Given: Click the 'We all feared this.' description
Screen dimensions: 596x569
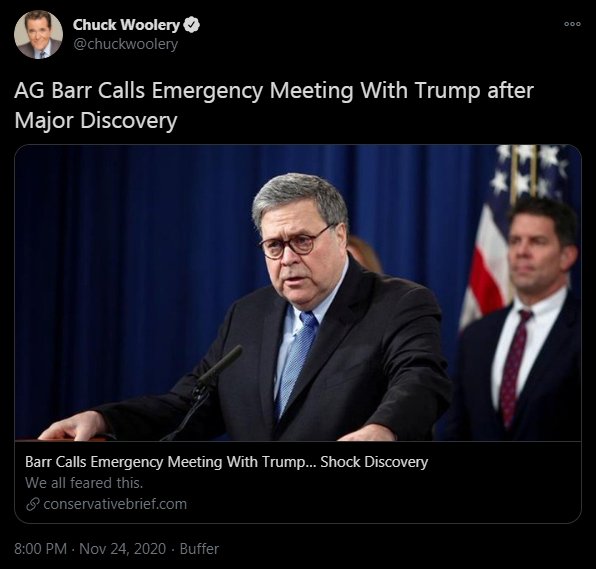Looking at the screenshot, I should tap(84, 483).
